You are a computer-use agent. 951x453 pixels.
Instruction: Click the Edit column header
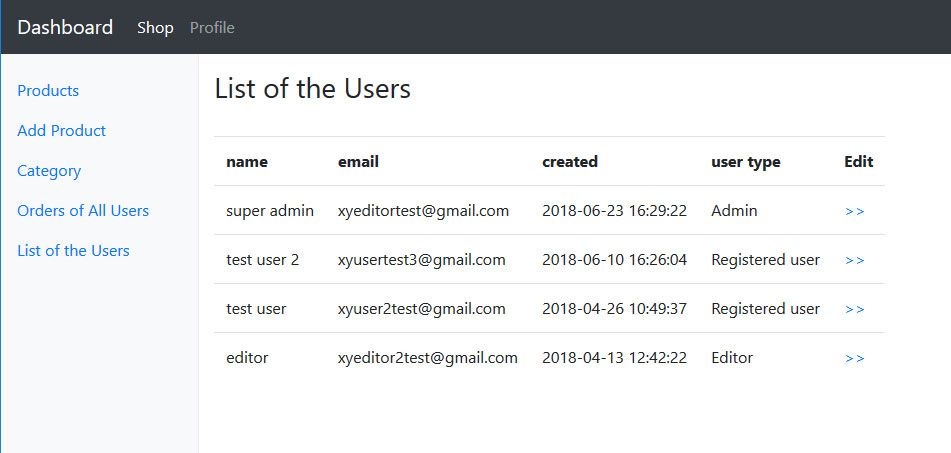[x=858, y=161]
